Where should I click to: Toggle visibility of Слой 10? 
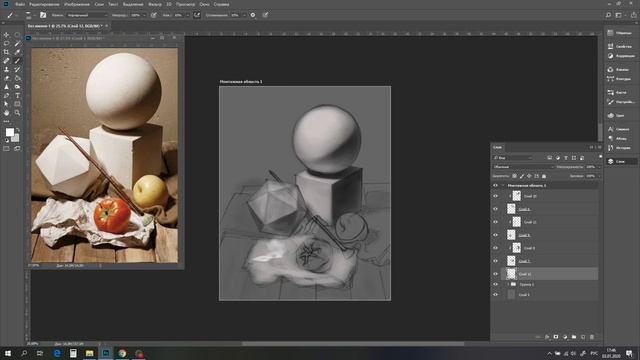click(x=496, y=196)
